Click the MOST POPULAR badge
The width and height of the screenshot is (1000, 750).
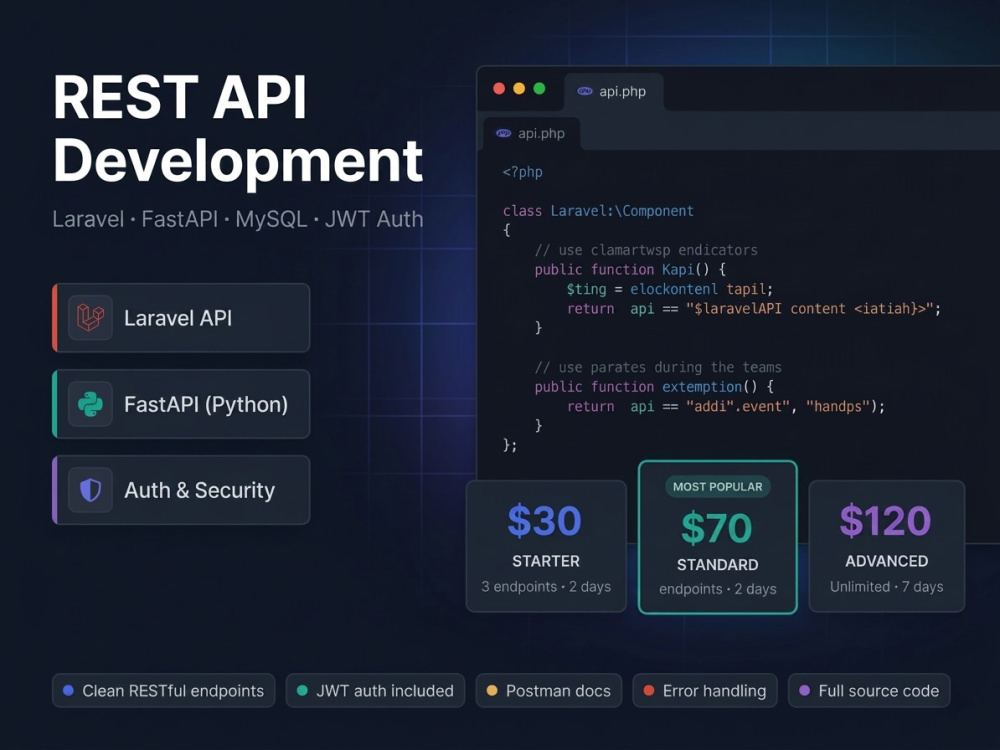[717, 487]
